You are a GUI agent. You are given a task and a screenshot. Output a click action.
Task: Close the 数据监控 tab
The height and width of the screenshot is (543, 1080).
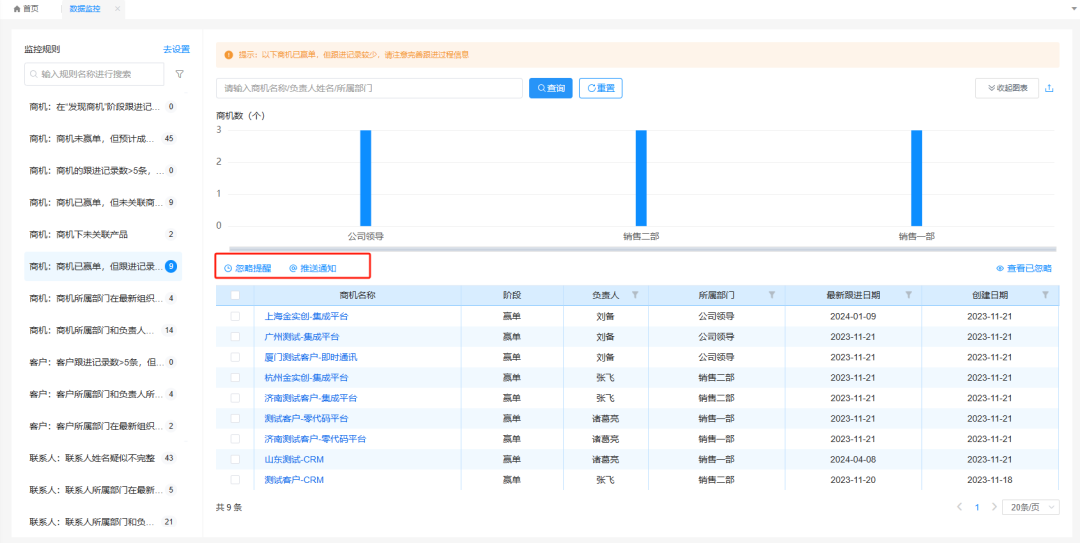[x=117, y=8]
